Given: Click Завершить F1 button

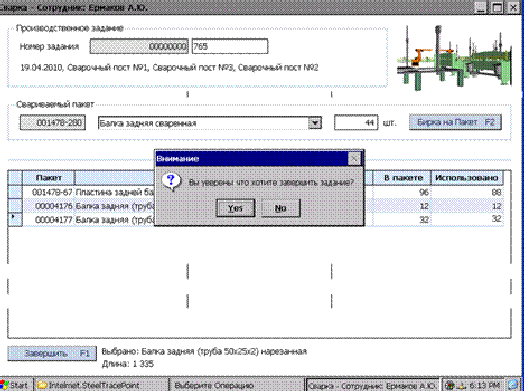Looking at the screenshot, I should [52, 353].
